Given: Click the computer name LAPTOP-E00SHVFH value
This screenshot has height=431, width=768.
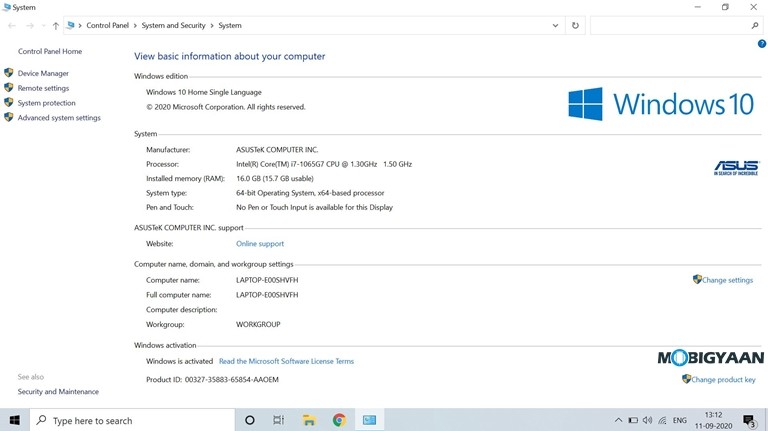Looking at the screenshot, I should tap(267, 280).
